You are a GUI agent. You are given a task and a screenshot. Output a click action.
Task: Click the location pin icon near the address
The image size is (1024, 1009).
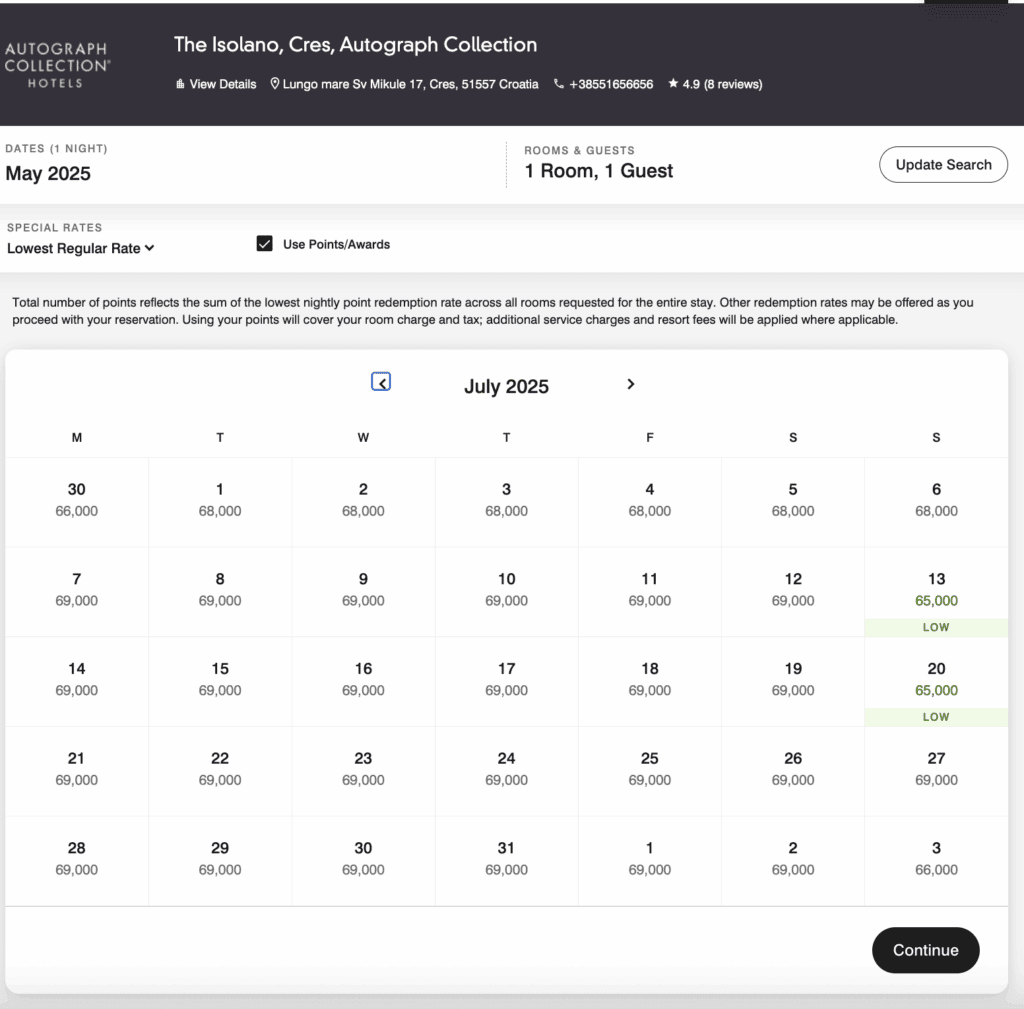[x=274, y=84]
